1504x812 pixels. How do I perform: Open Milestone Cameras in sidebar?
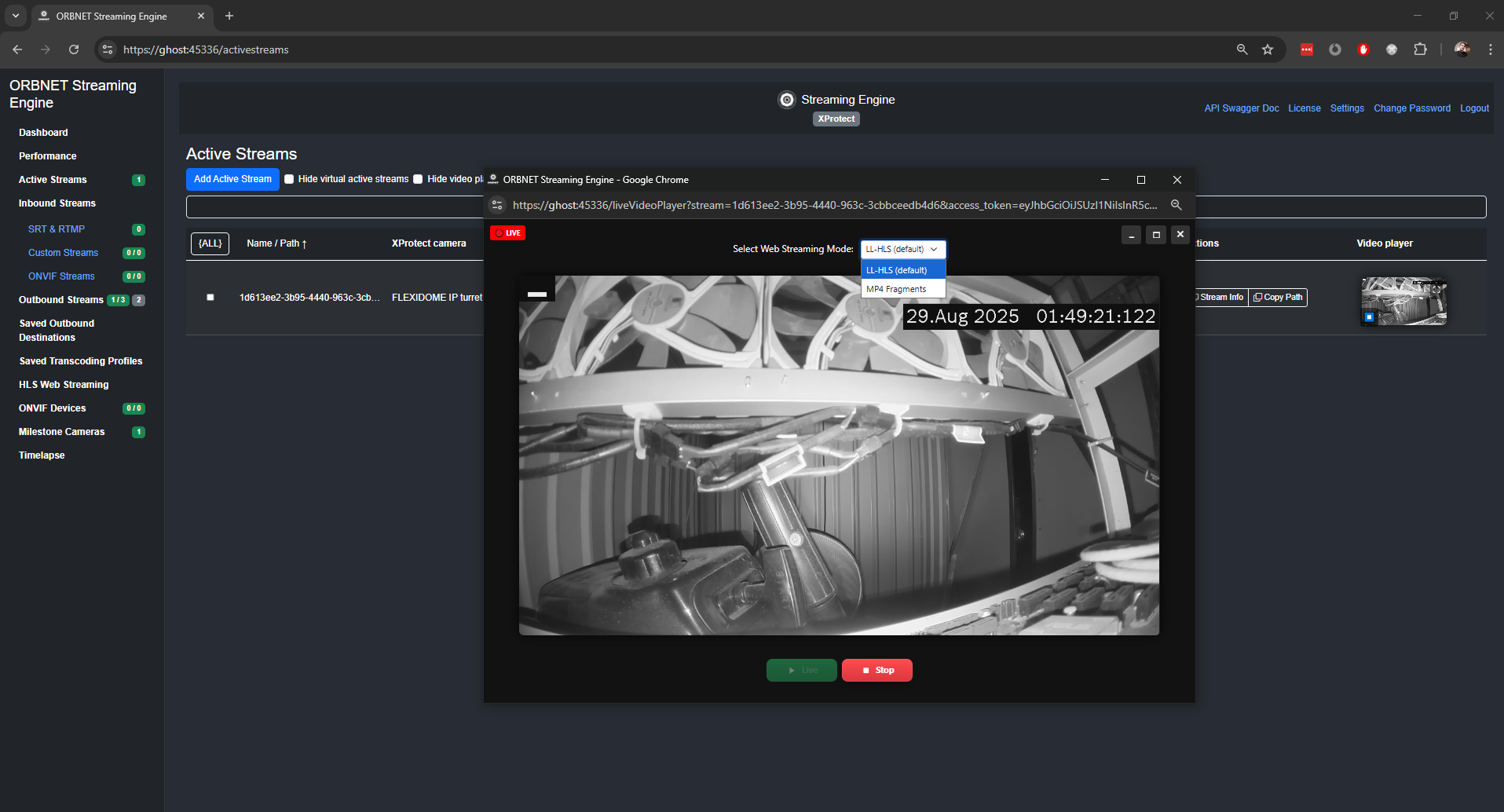coord(61,432)
